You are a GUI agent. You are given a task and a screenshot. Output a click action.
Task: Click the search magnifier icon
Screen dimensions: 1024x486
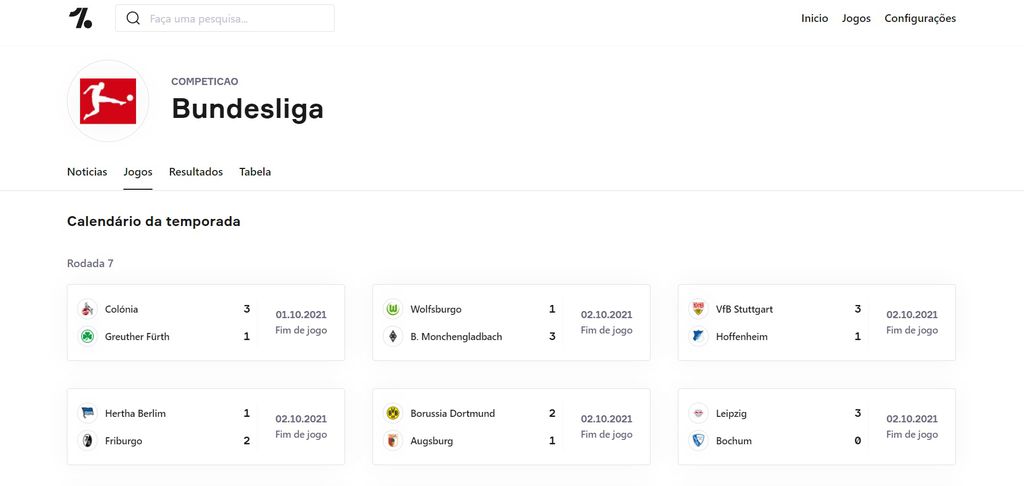[133, 18]
